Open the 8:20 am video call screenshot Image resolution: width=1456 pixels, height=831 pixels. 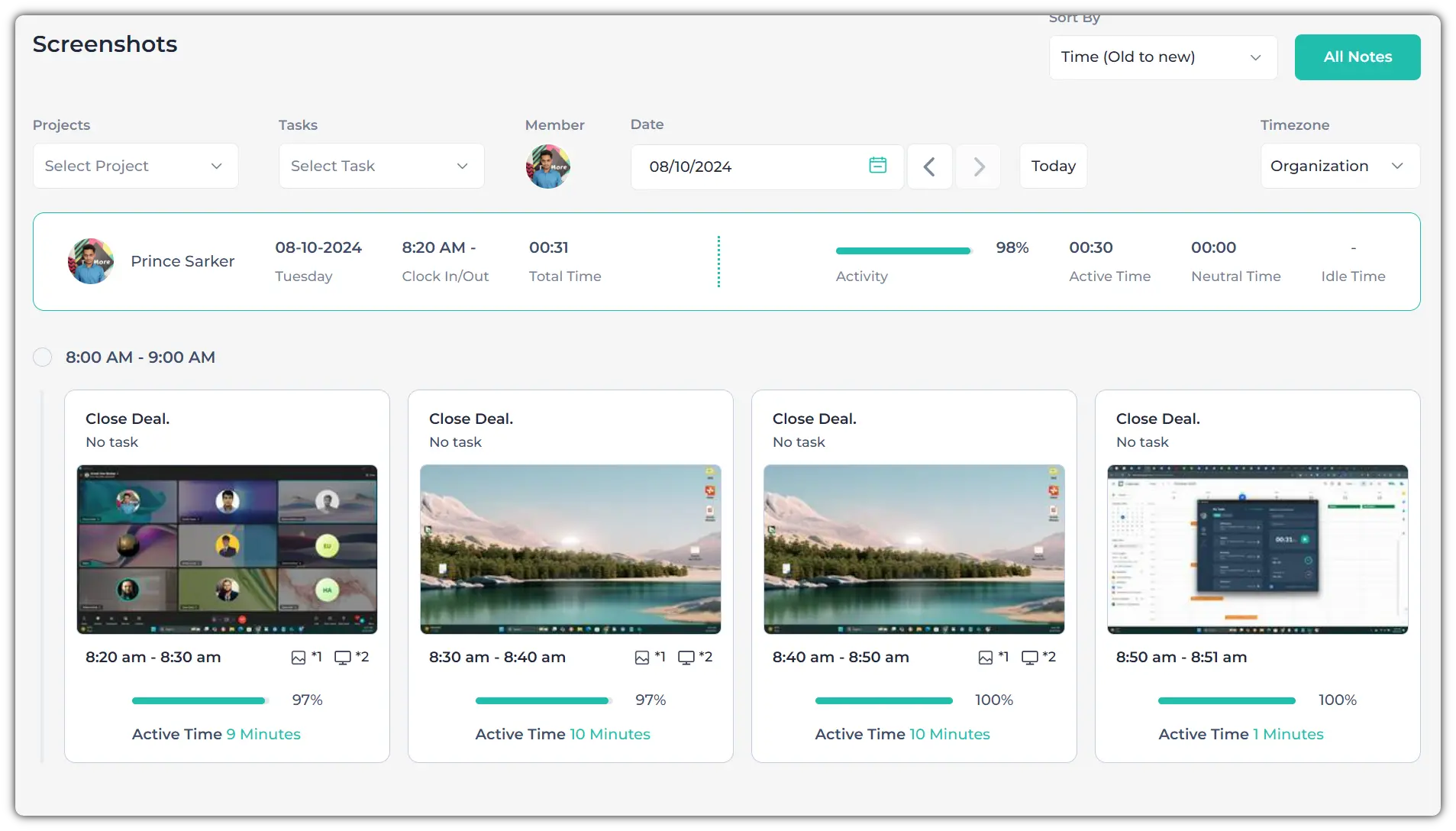click(227, 549)
